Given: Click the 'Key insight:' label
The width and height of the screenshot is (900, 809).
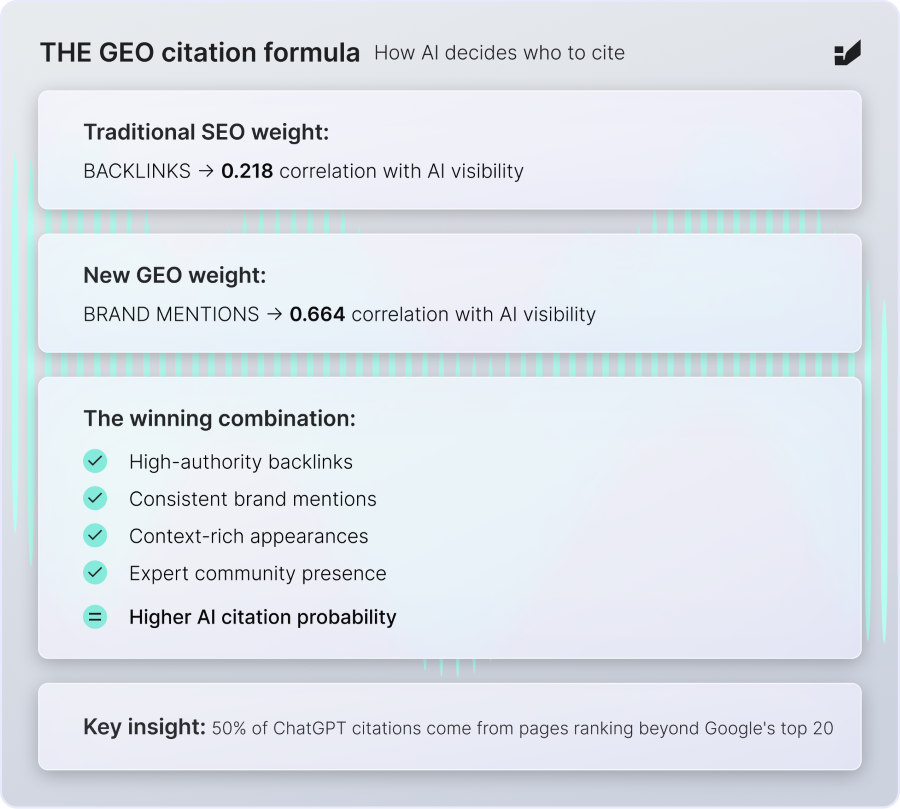Looking at the screenshot, I should click(x=144, y=727).
